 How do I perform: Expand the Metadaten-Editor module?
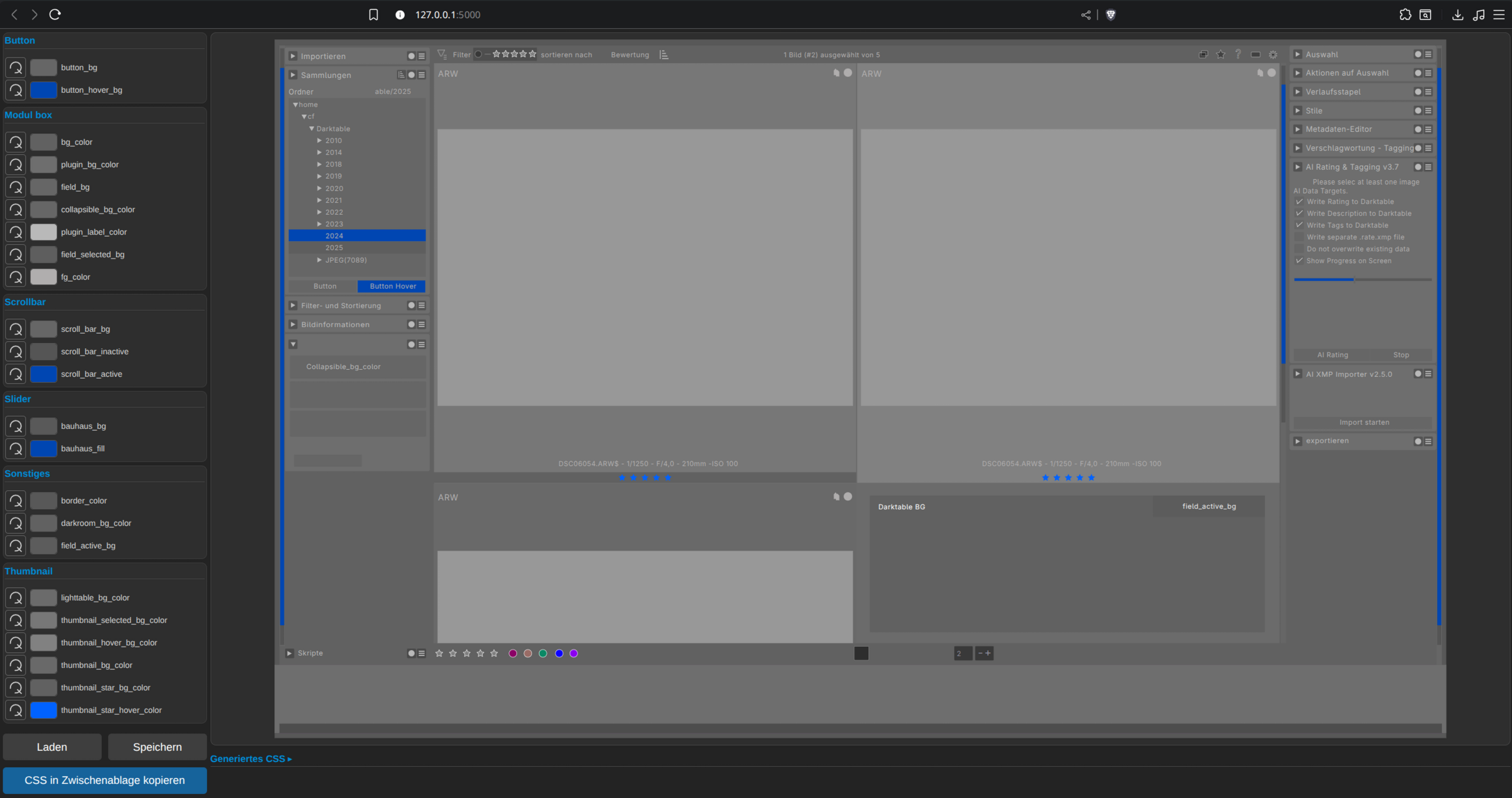tap(1298, 129)
